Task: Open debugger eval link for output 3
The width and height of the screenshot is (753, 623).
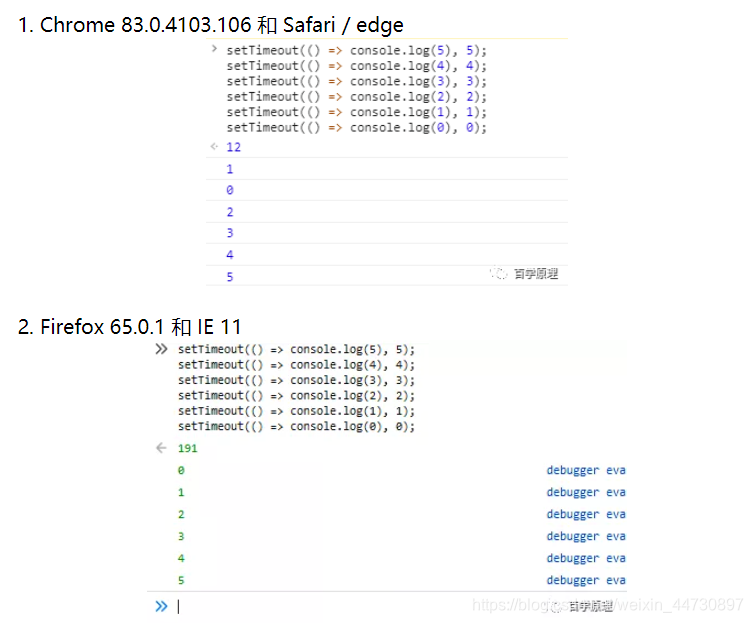Action: click(x=586, y=537)
